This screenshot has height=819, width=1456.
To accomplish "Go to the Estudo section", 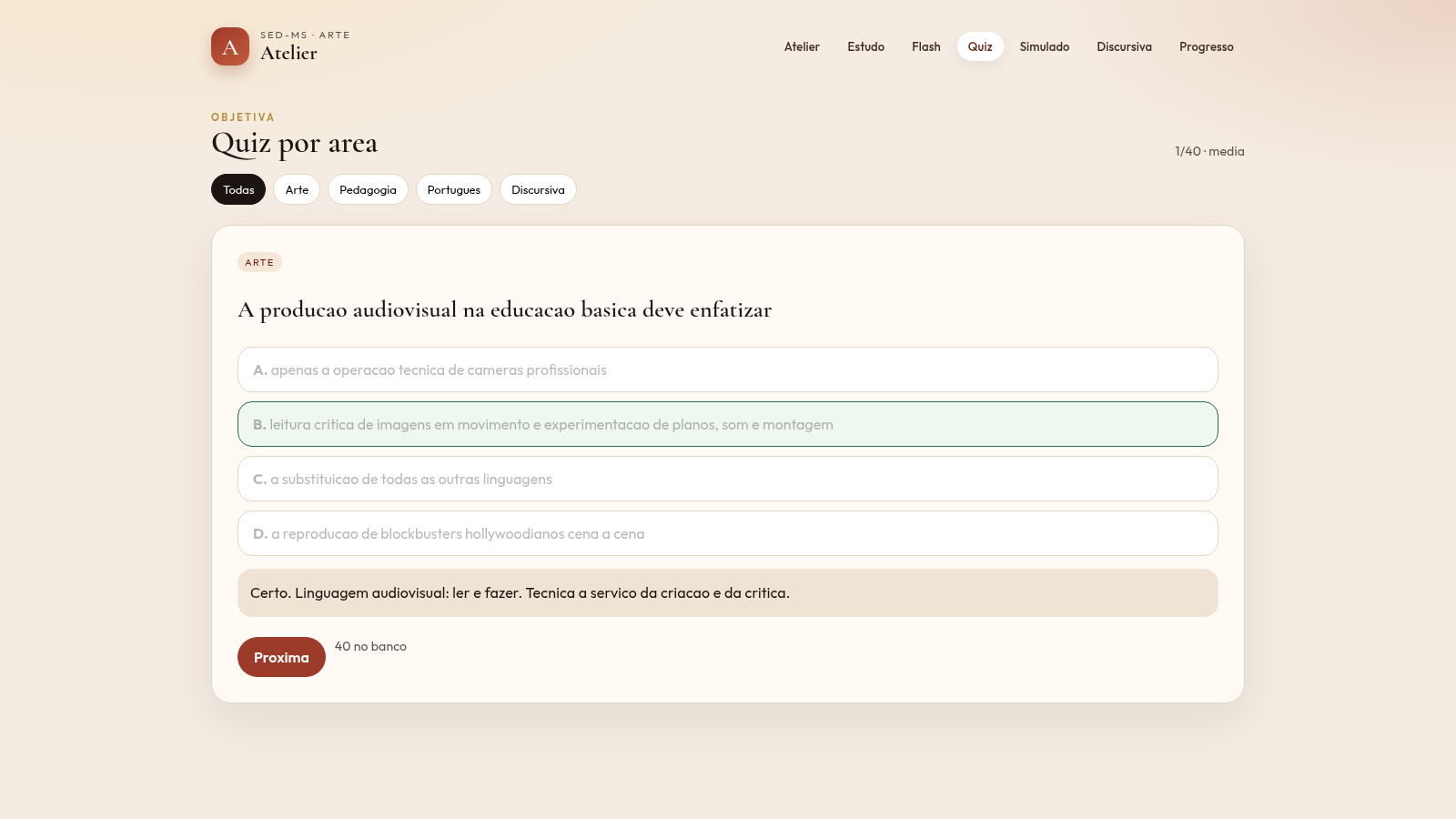I will [x=865, y=46].
